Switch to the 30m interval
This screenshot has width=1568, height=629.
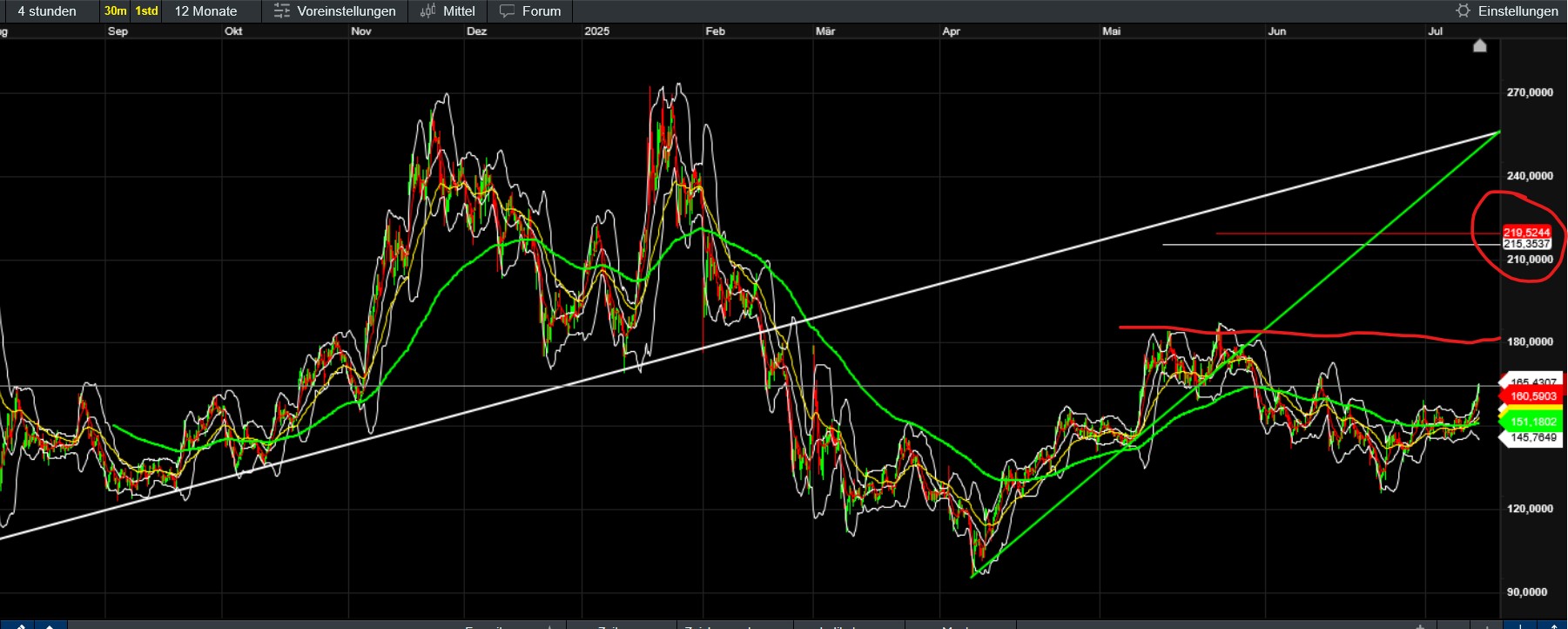(x=115, y=11)
